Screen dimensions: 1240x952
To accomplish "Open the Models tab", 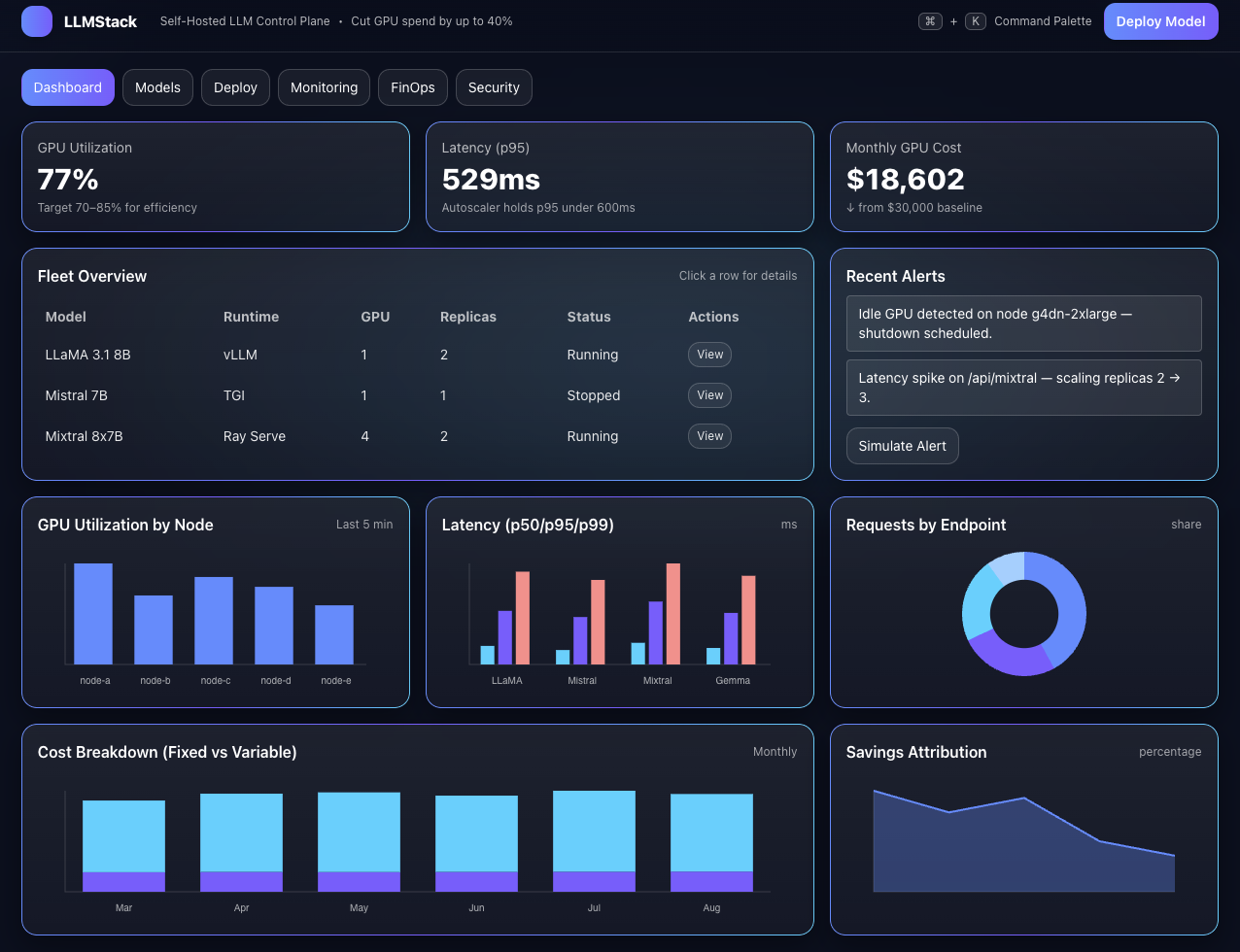I will tap(157, 87).
